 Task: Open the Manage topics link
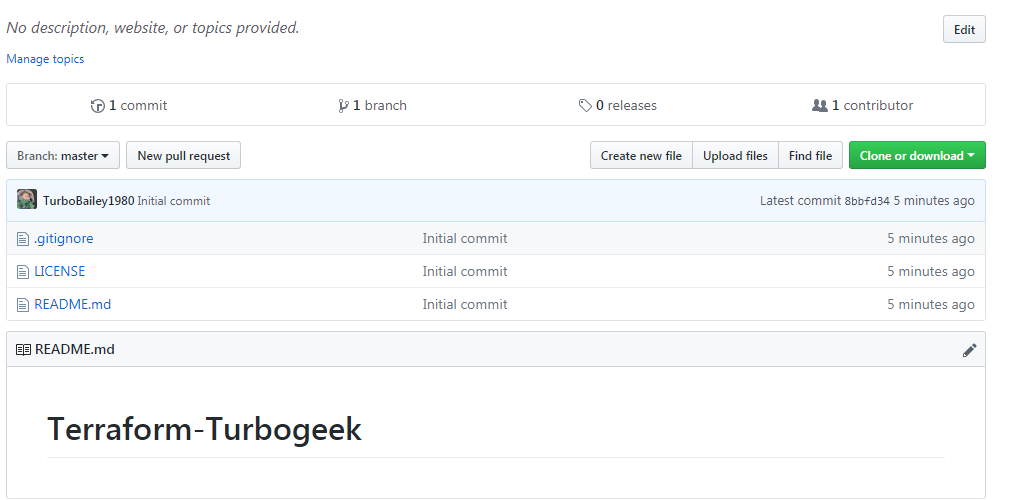(x=45, y=59)
